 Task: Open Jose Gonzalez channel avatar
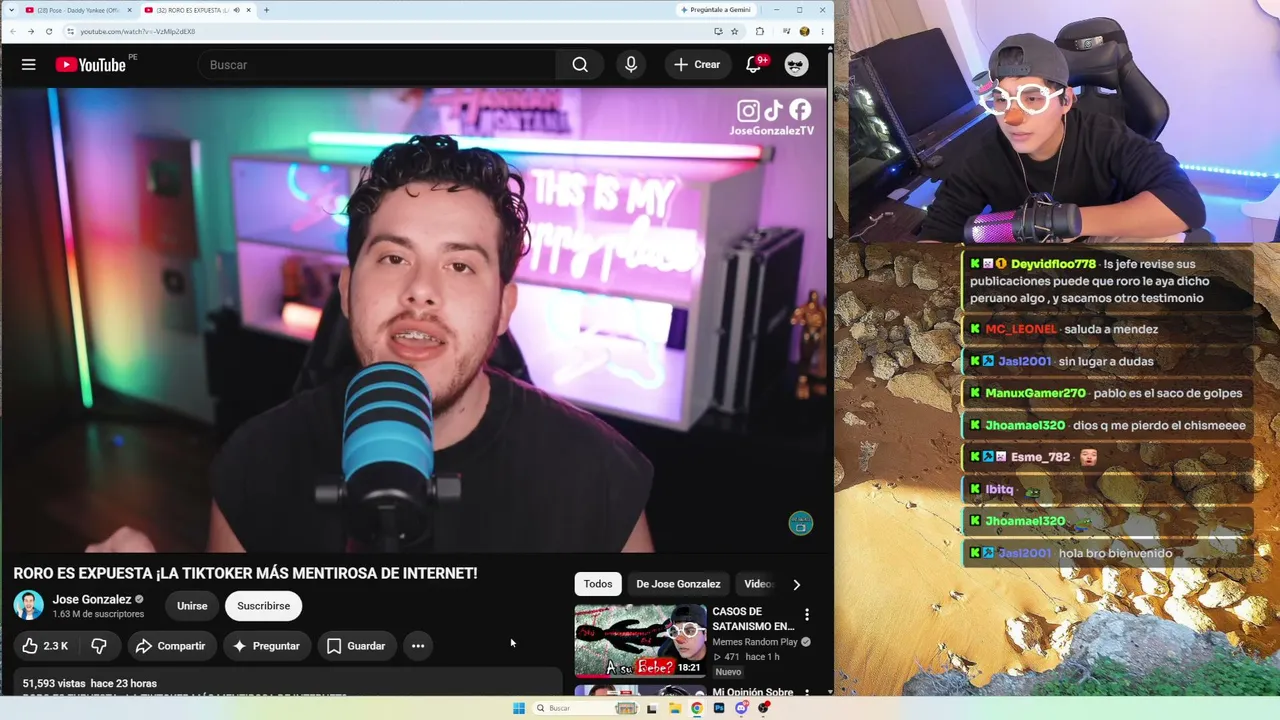pyautogui.click(x=28, y=606)
